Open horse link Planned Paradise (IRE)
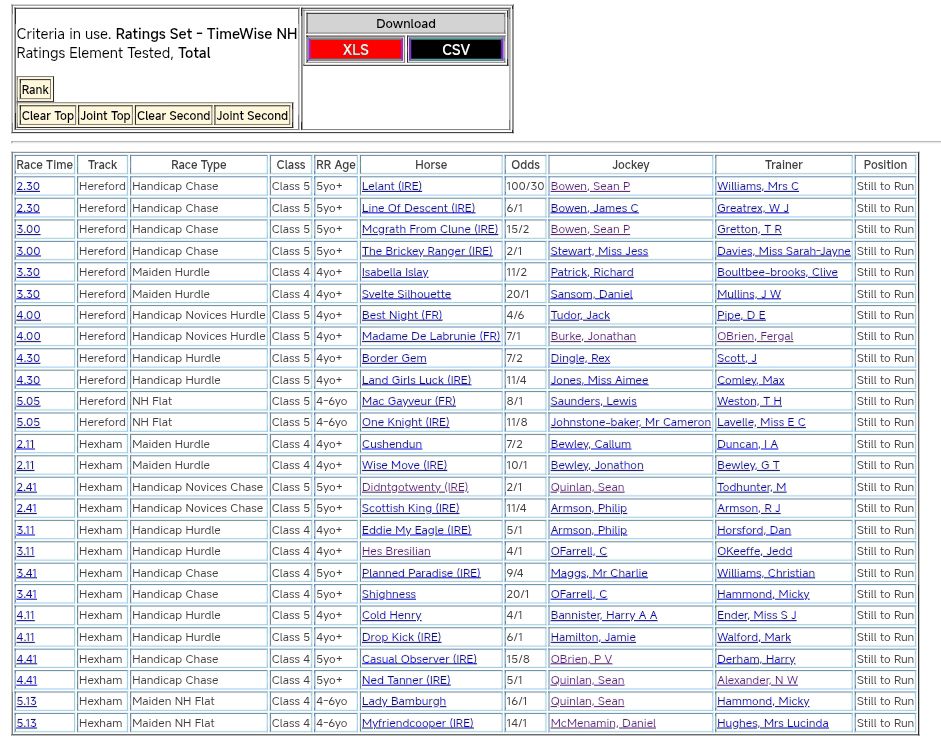The height and width of the screenshot is (749, 941). tap(420, 573)
